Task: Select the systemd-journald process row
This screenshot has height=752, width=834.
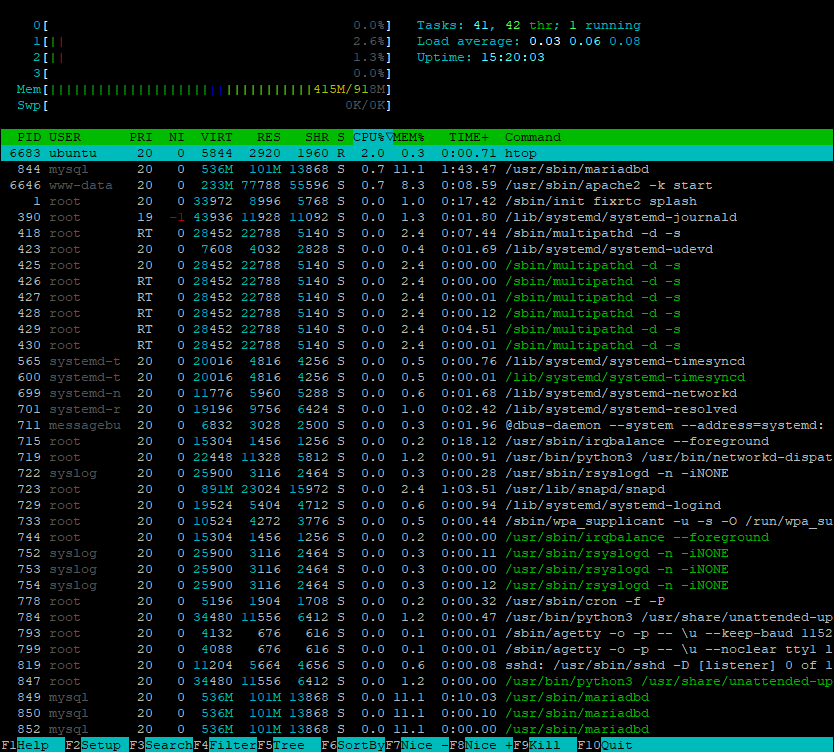Action: (417, 217)
